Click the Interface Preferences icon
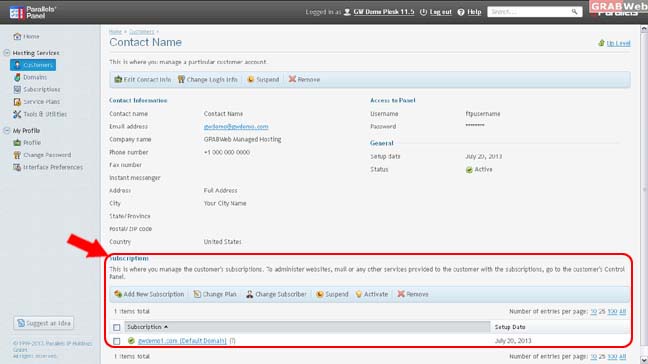648x364 pixels. click(17, 167)
